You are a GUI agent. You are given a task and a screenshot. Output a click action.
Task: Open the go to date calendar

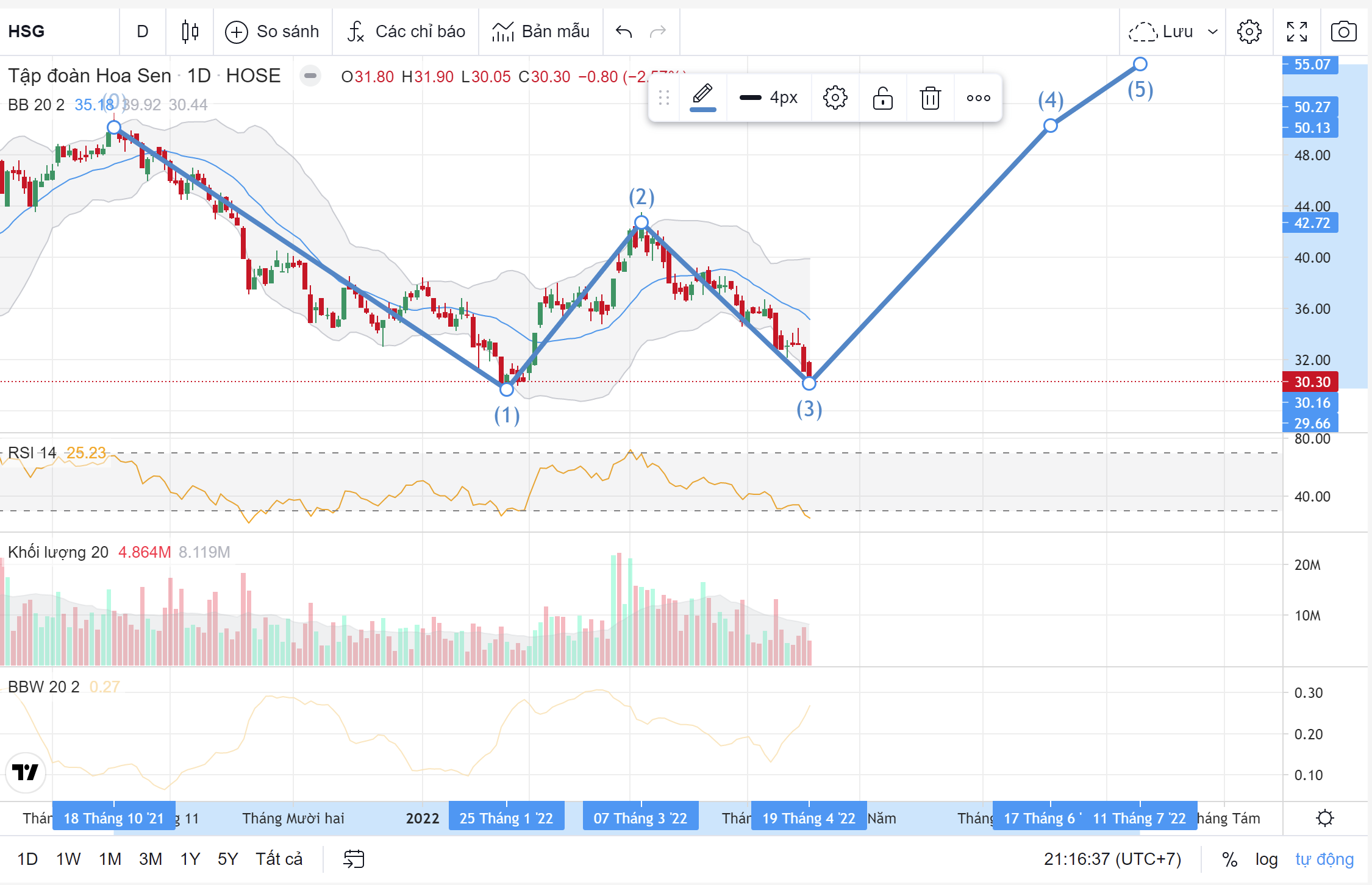tap(354, 859)
